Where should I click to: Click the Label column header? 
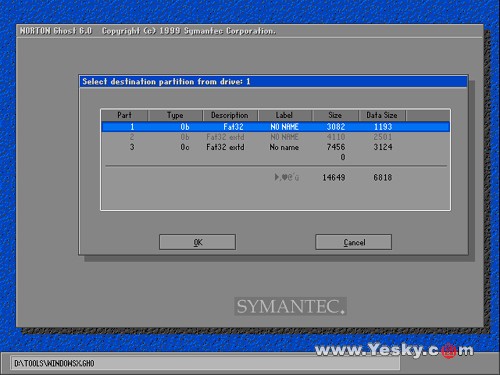click(285, 115)
